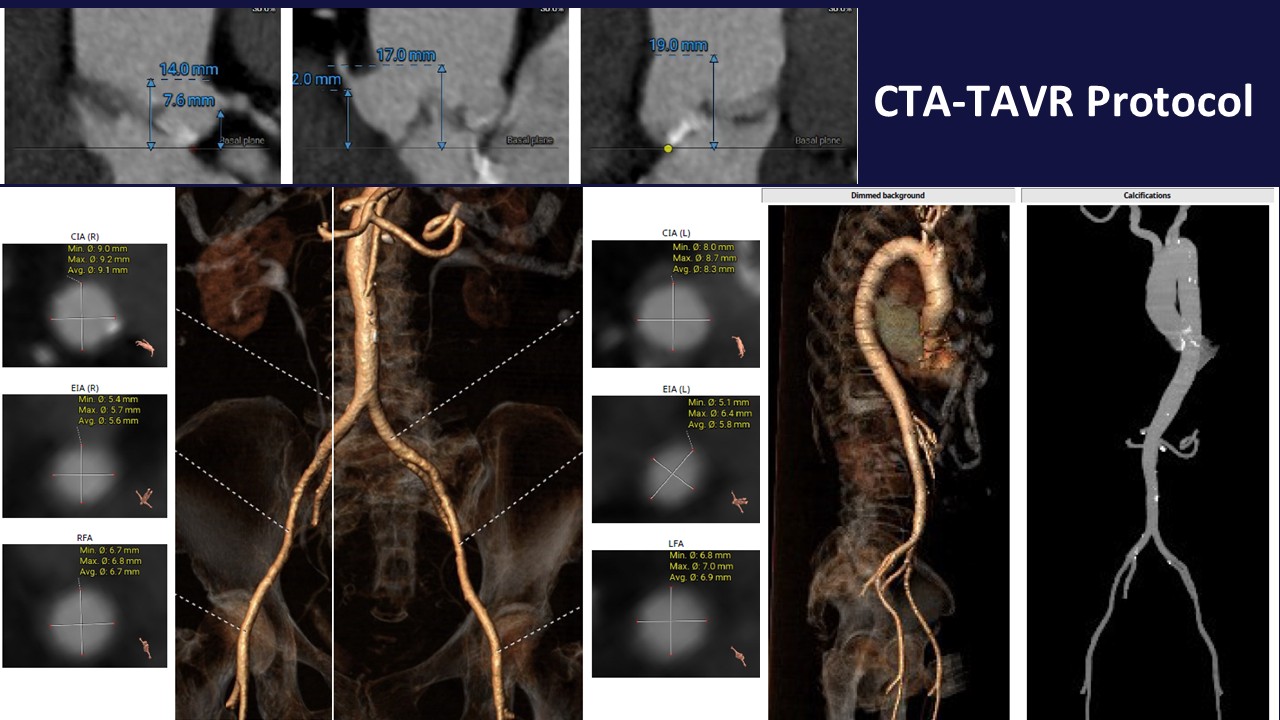Click the orientation icon in EIA (R) view
Viewport: 1280px width, 720px height.
pos(145,497)
